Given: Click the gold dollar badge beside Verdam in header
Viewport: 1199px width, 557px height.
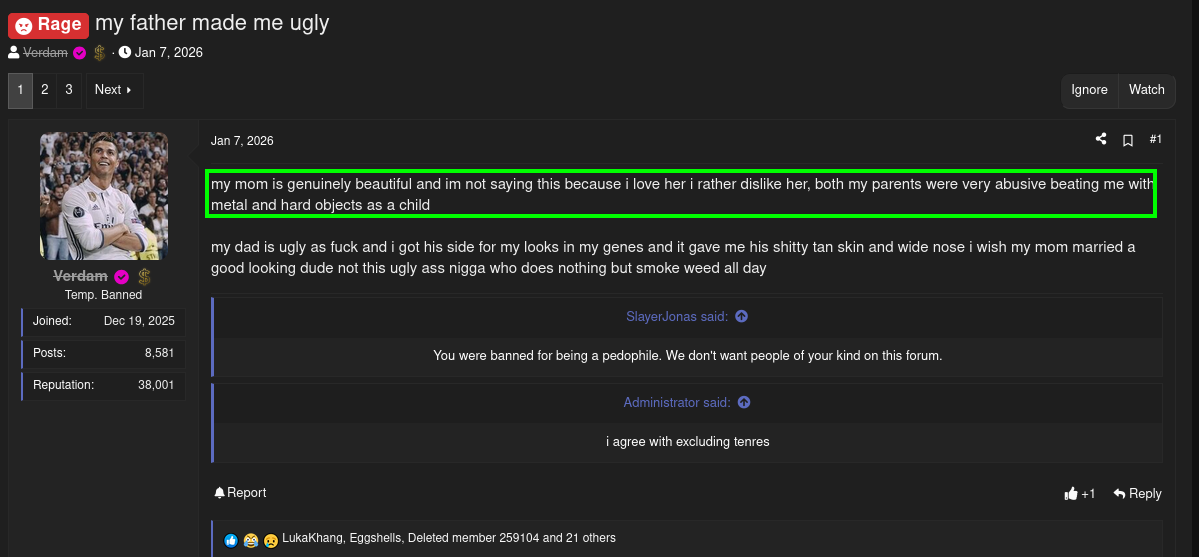Looking at the screenshot, I should (x=99, y=53).
